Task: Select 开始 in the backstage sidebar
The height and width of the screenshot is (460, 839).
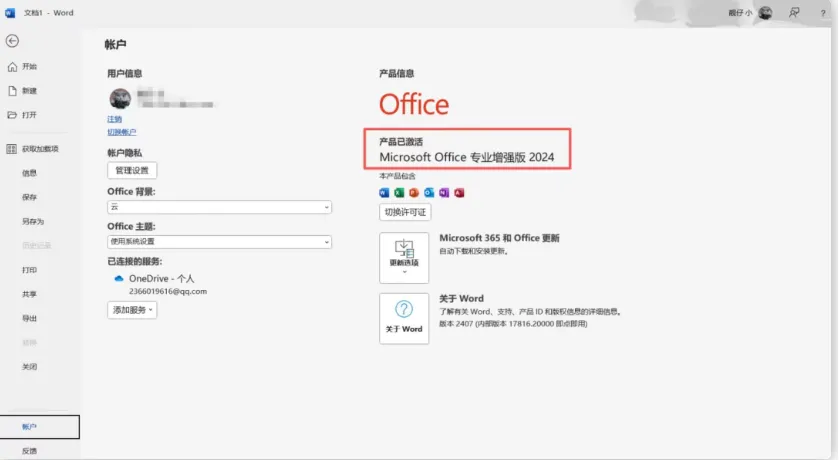Action: coord(29,67)
